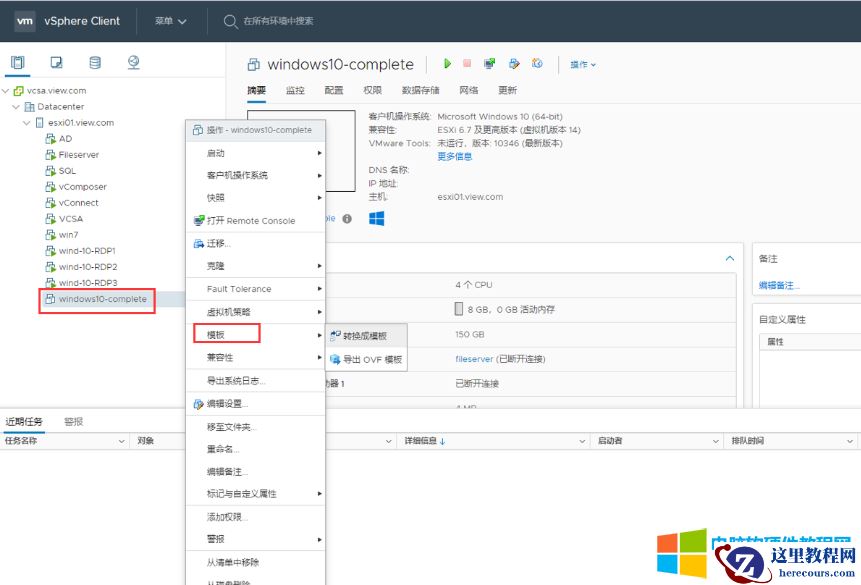Collapse the vcsa.view.com tree node

(x=5, y=91)
